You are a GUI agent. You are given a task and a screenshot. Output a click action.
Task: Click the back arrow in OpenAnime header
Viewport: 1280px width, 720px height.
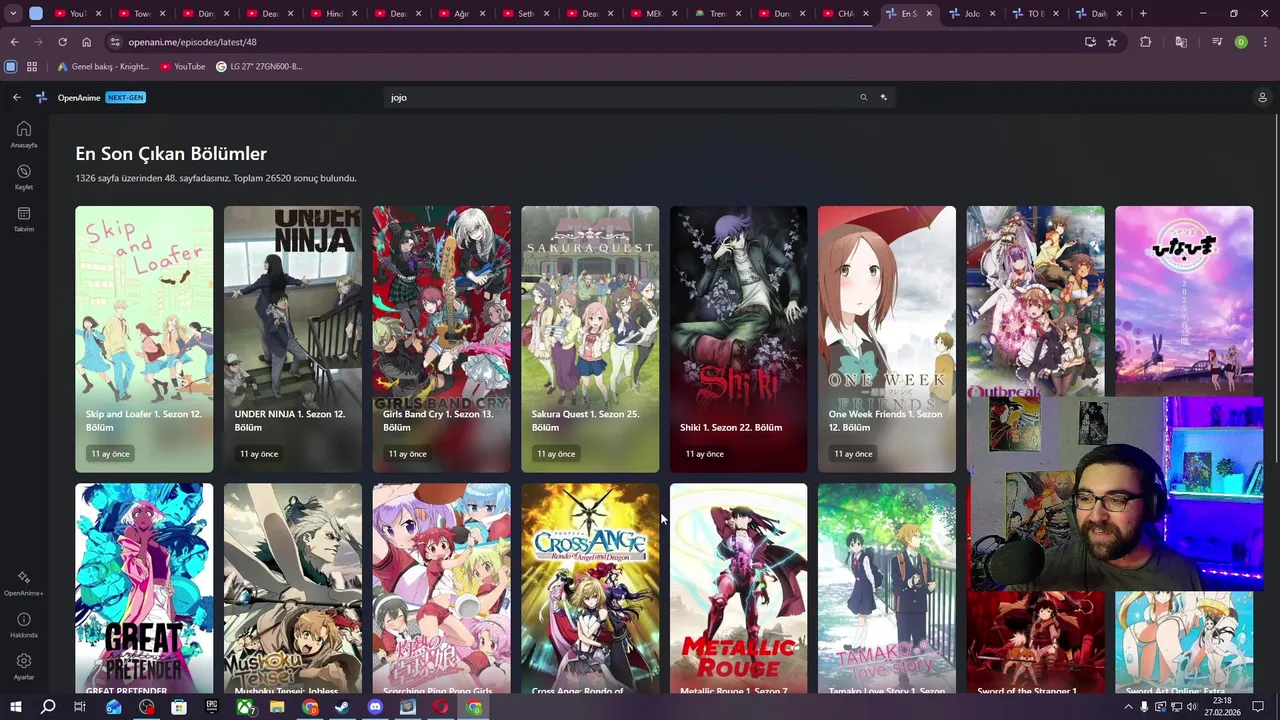(x=17, y=97)
